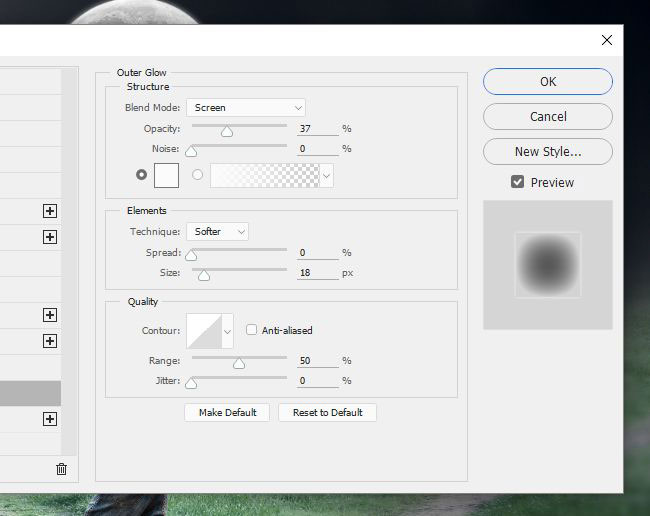This screenshot has height=516, width=650.
Task: Click the Range slider handle
Action: [x=239, y=363]
